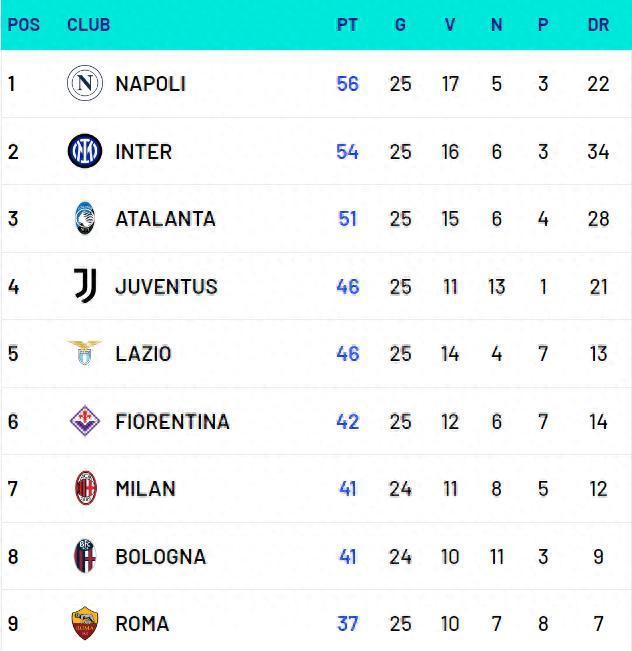The image size is (632, 651).
Task: Click the CLUB column header
Action: 88,24
